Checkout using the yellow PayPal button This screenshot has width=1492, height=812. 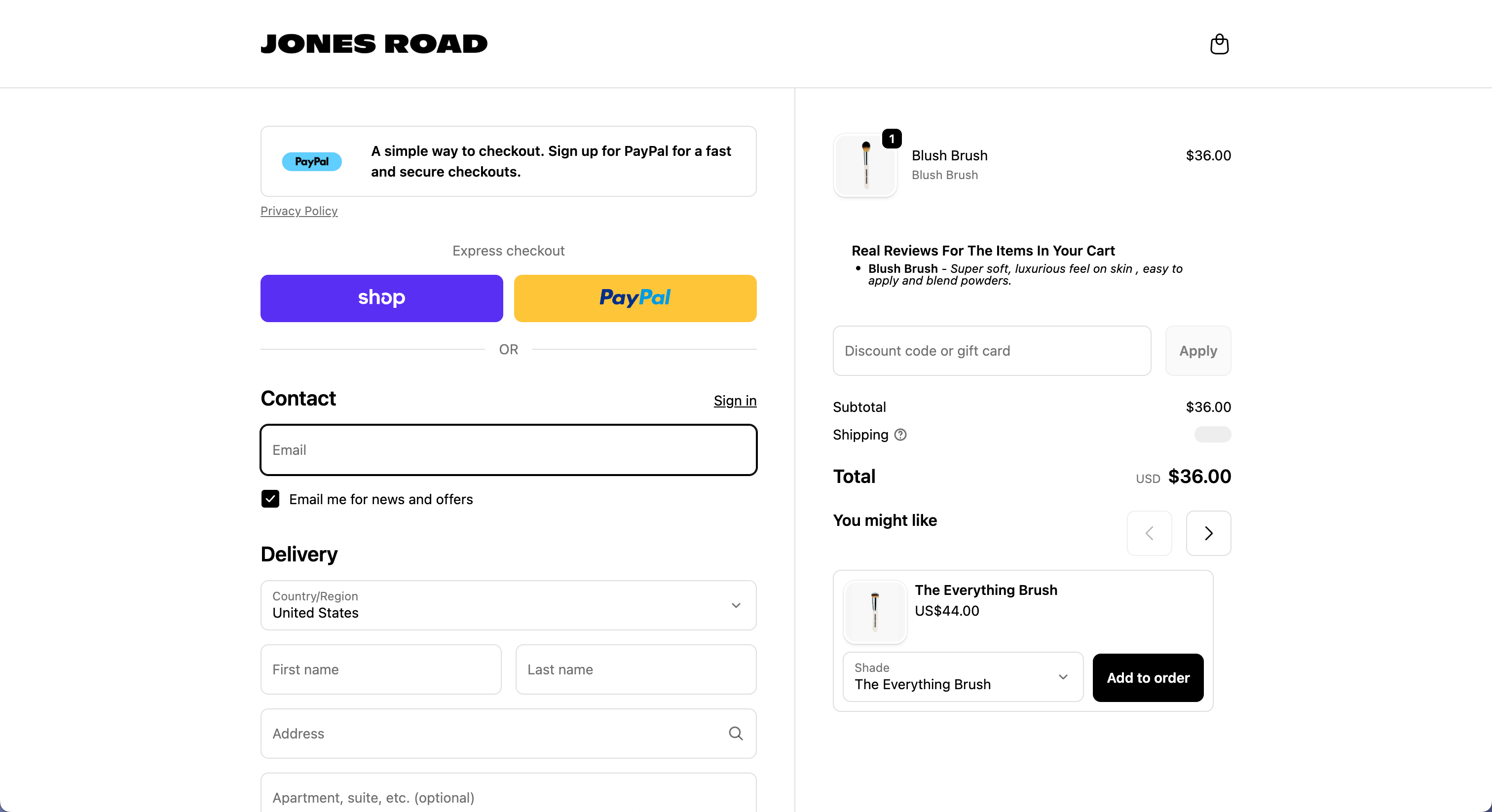point(635,297)
